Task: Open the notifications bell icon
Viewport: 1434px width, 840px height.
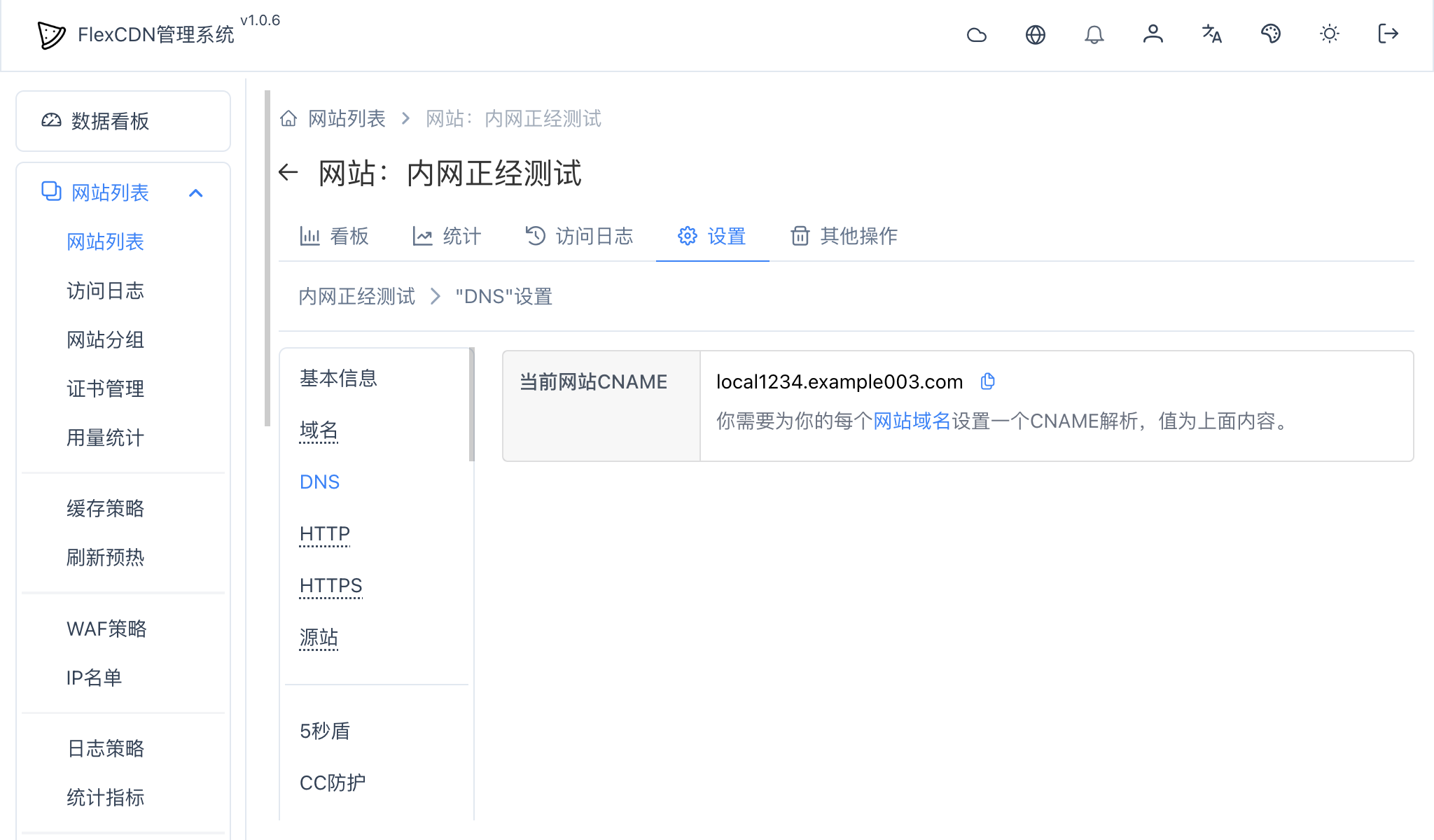Action: coord(1094,34)
